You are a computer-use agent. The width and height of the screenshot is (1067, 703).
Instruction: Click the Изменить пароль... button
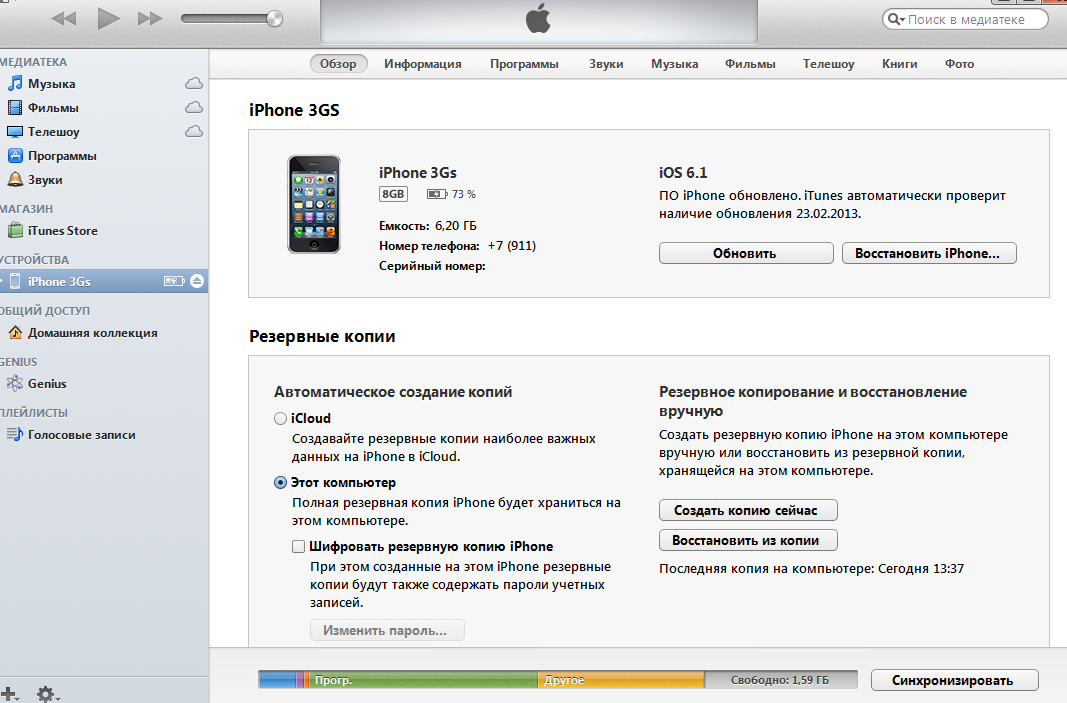[387, 630]
